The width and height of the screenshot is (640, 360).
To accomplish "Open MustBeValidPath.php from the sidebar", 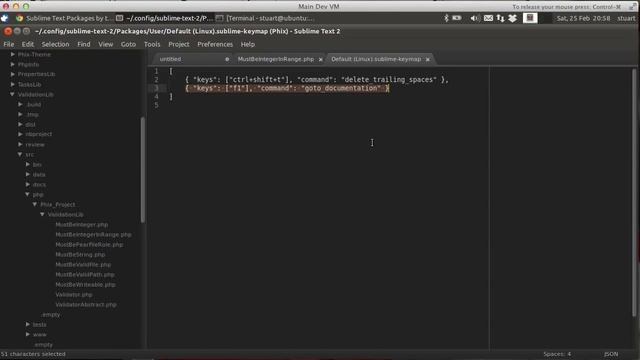I will [85, 275].
